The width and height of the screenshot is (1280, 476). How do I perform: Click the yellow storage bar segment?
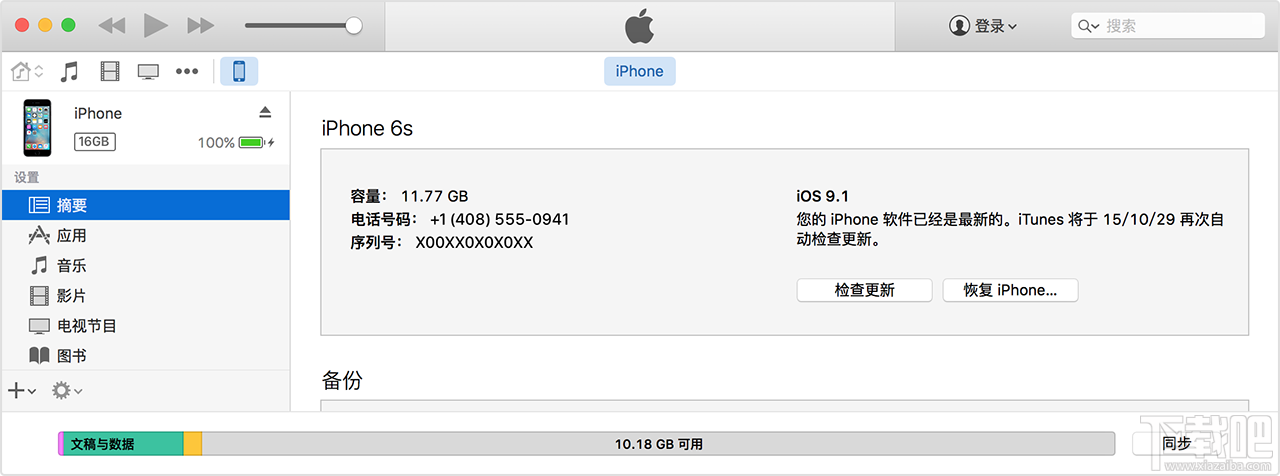click(x=193, y=444)
